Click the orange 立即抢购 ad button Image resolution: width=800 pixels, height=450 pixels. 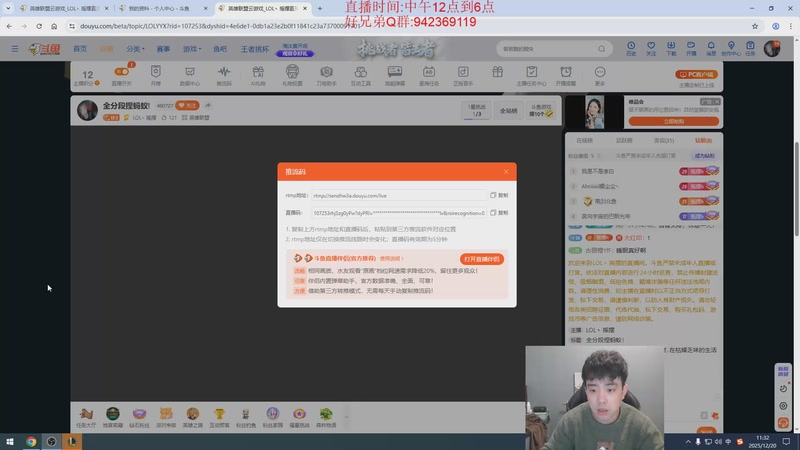[673, 121]
